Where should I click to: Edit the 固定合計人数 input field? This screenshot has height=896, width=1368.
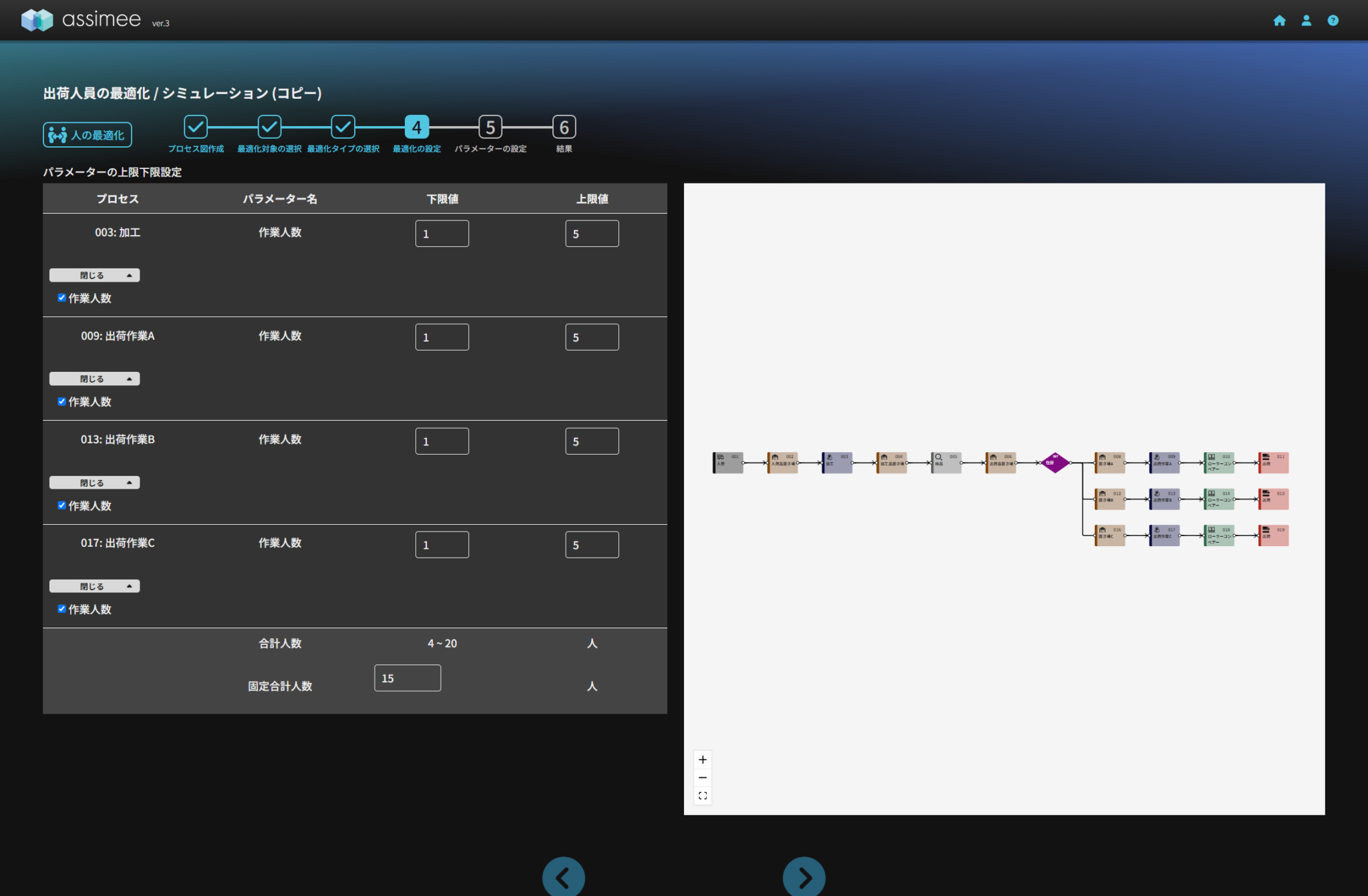[407, 678]
